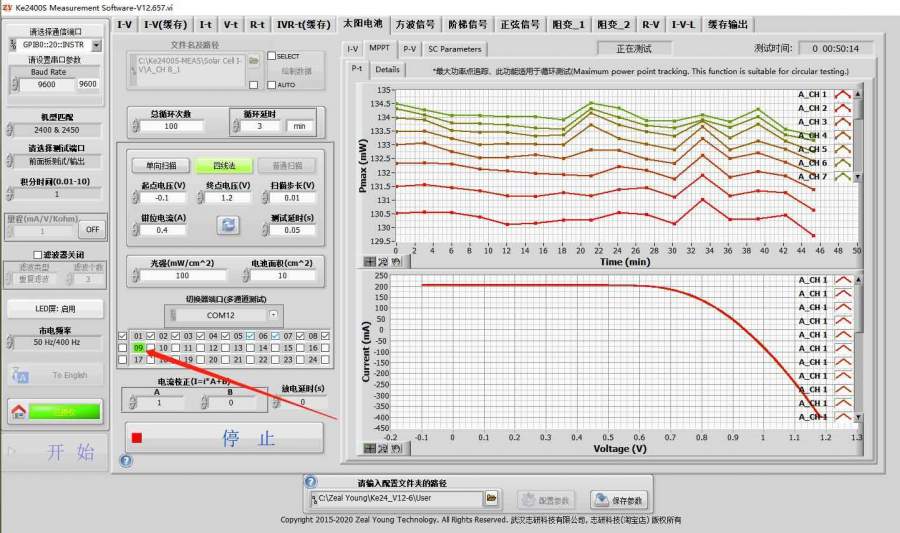Click A_CH 2 plot legend icon
Image resolution: width=900 pixels, height=533 pixels.
coord(843,108)
